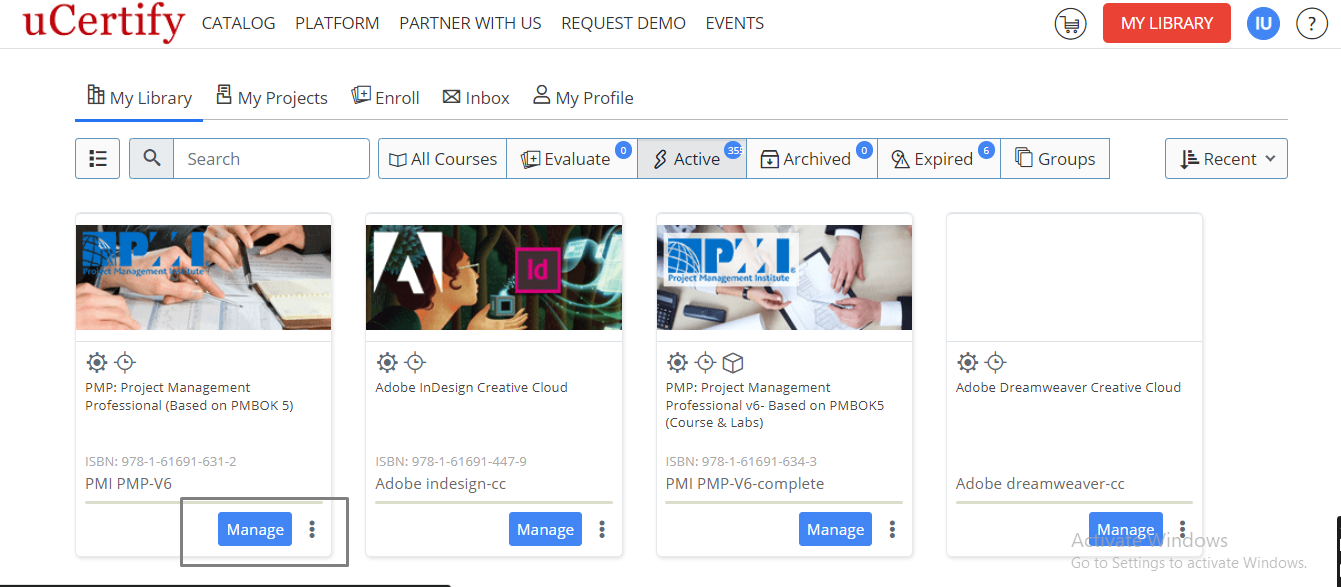Screen dimensions: 1341x587
Task: Click the clock-target icon on Adobe InDesign card
Action: [x=414, y=362]
